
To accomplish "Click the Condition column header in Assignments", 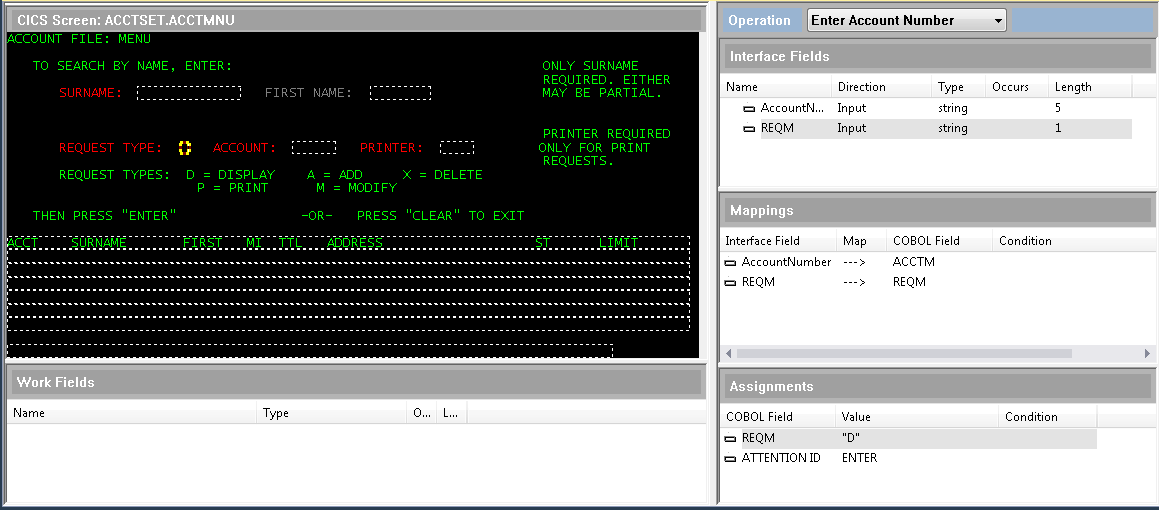I will pos(1031,417).
